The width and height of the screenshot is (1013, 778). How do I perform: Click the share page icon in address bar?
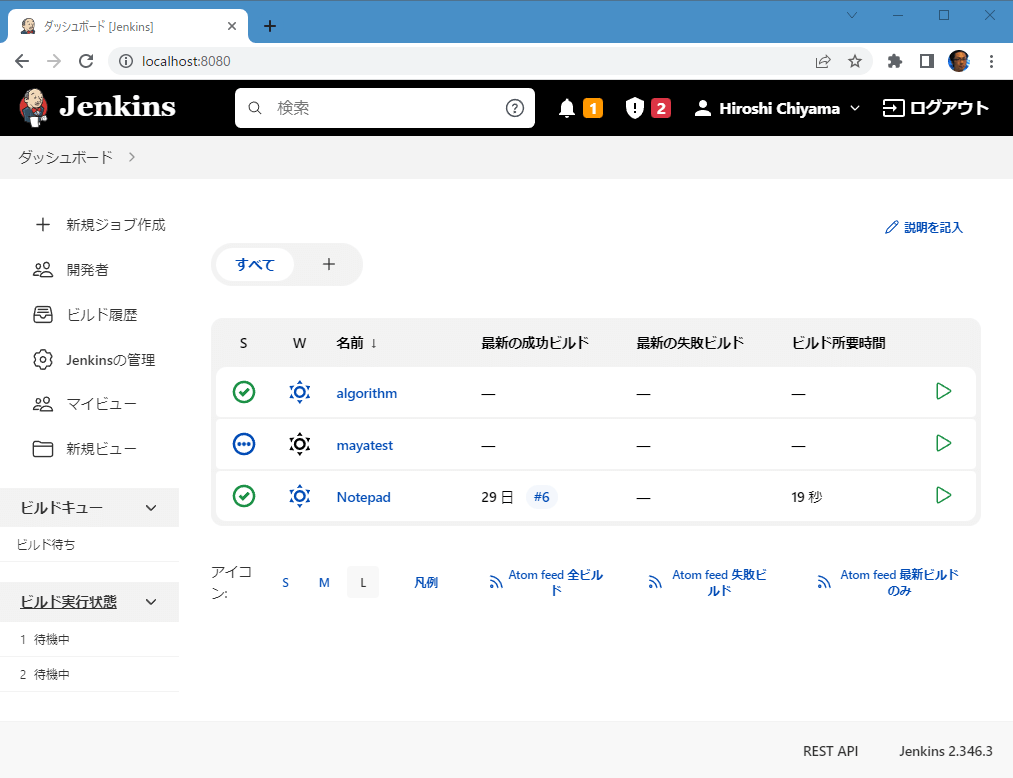point(822,61)
